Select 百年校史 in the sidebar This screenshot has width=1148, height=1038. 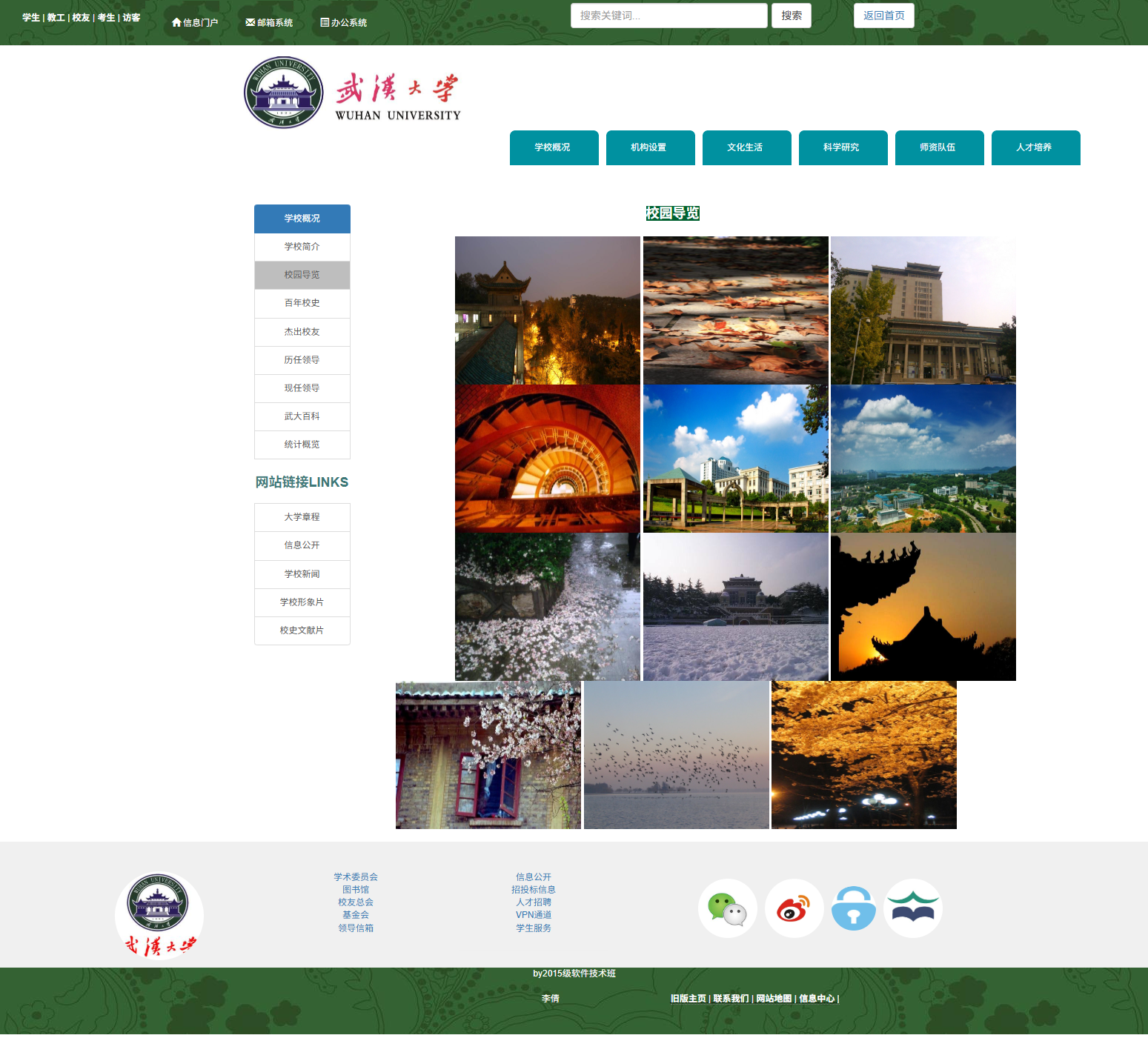click(302, 303)
